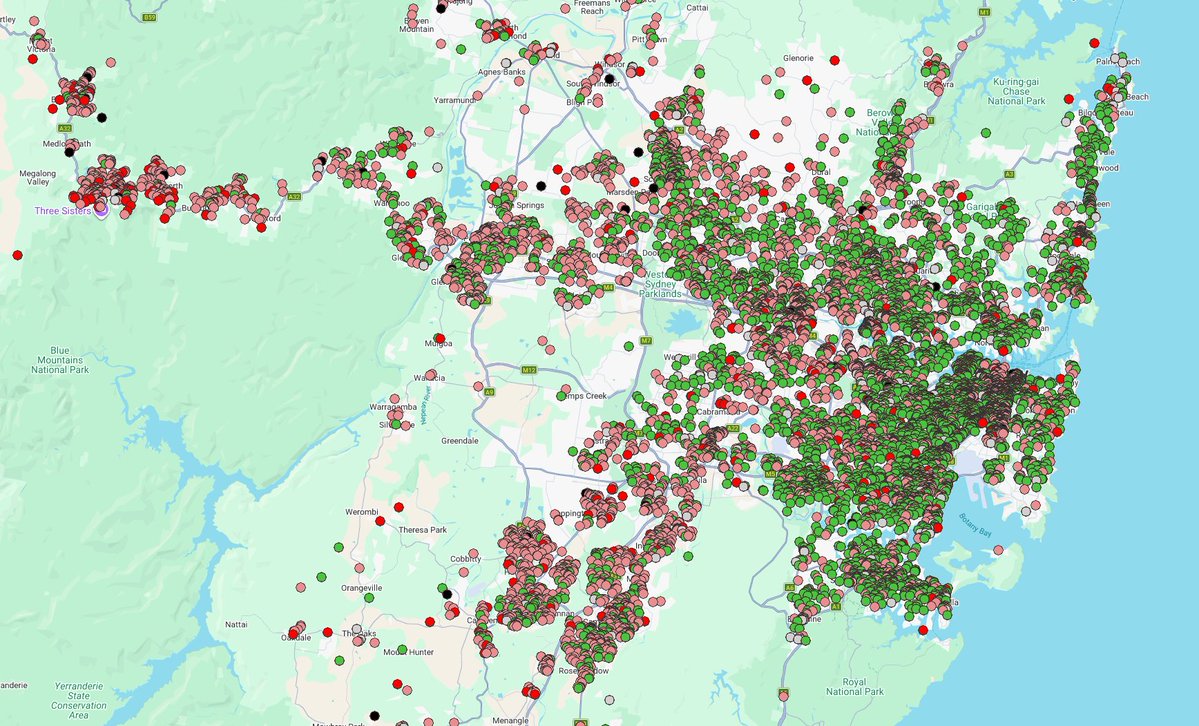Click the gray marker near Menangle
Screen dimensions: 1199x726
tap(609, 699)
